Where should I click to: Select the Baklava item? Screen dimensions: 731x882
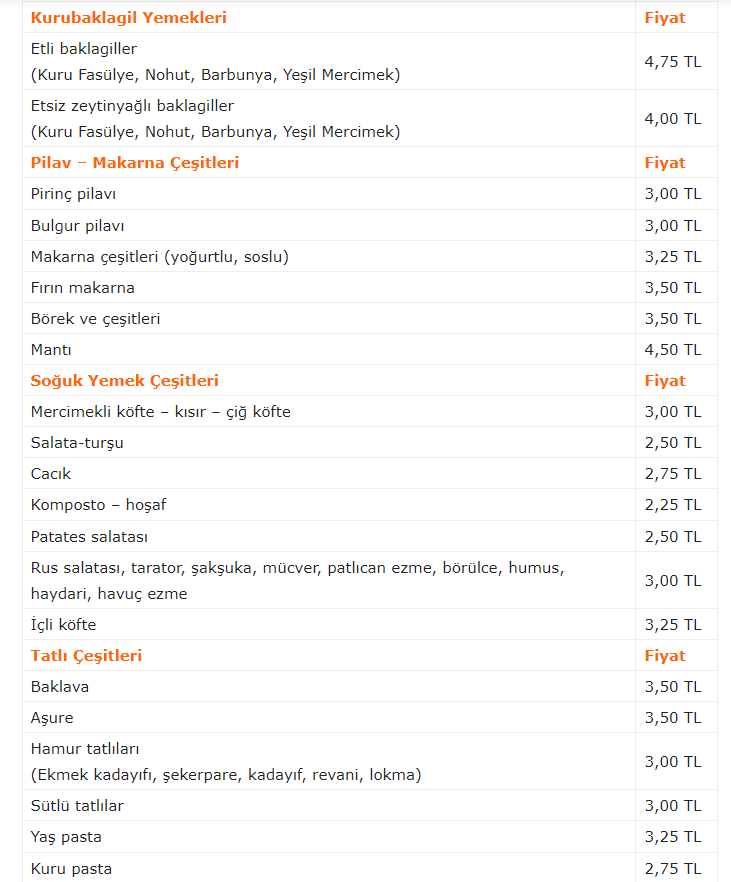60,687
